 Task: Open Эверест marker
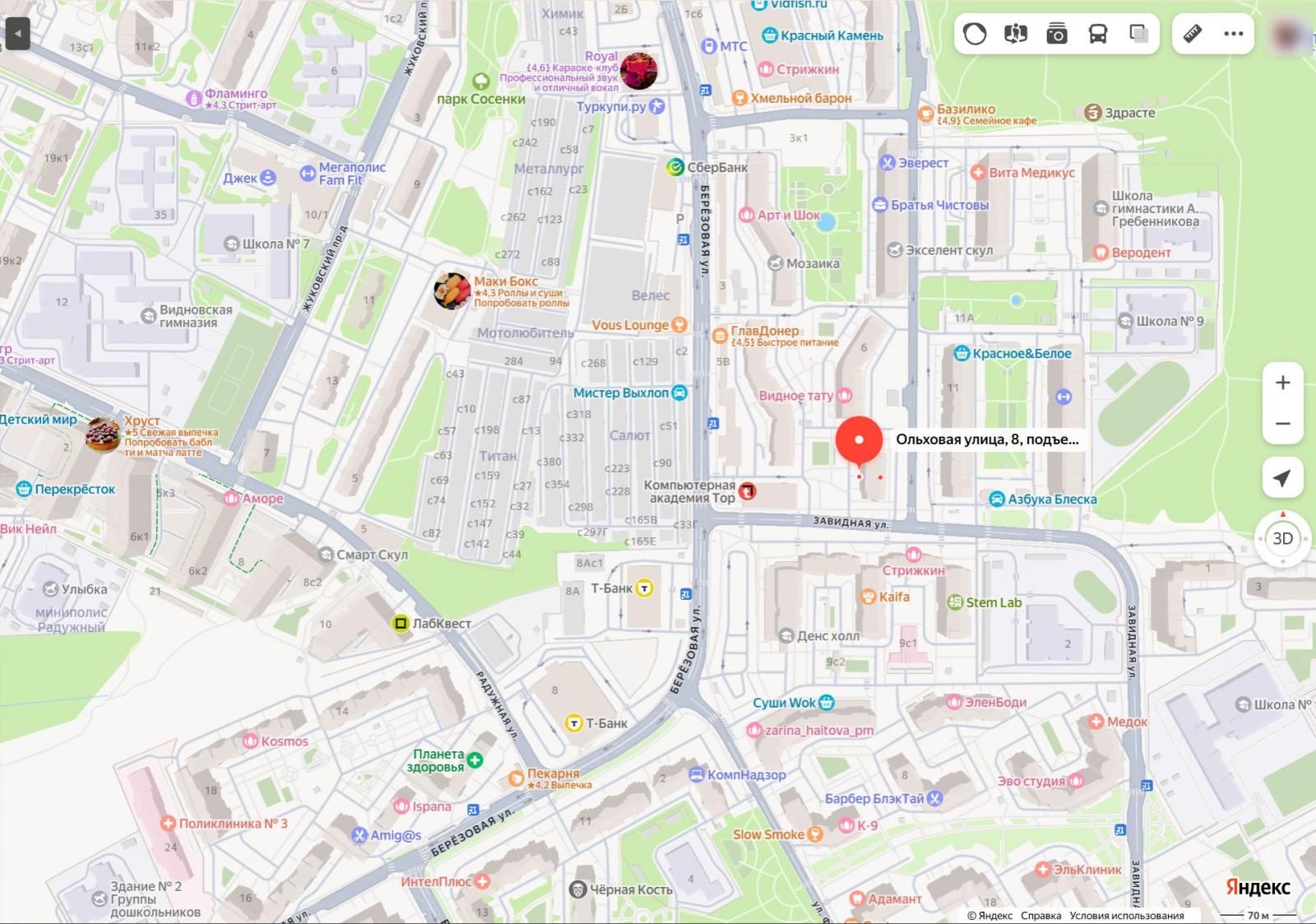[x=887, y=163]
